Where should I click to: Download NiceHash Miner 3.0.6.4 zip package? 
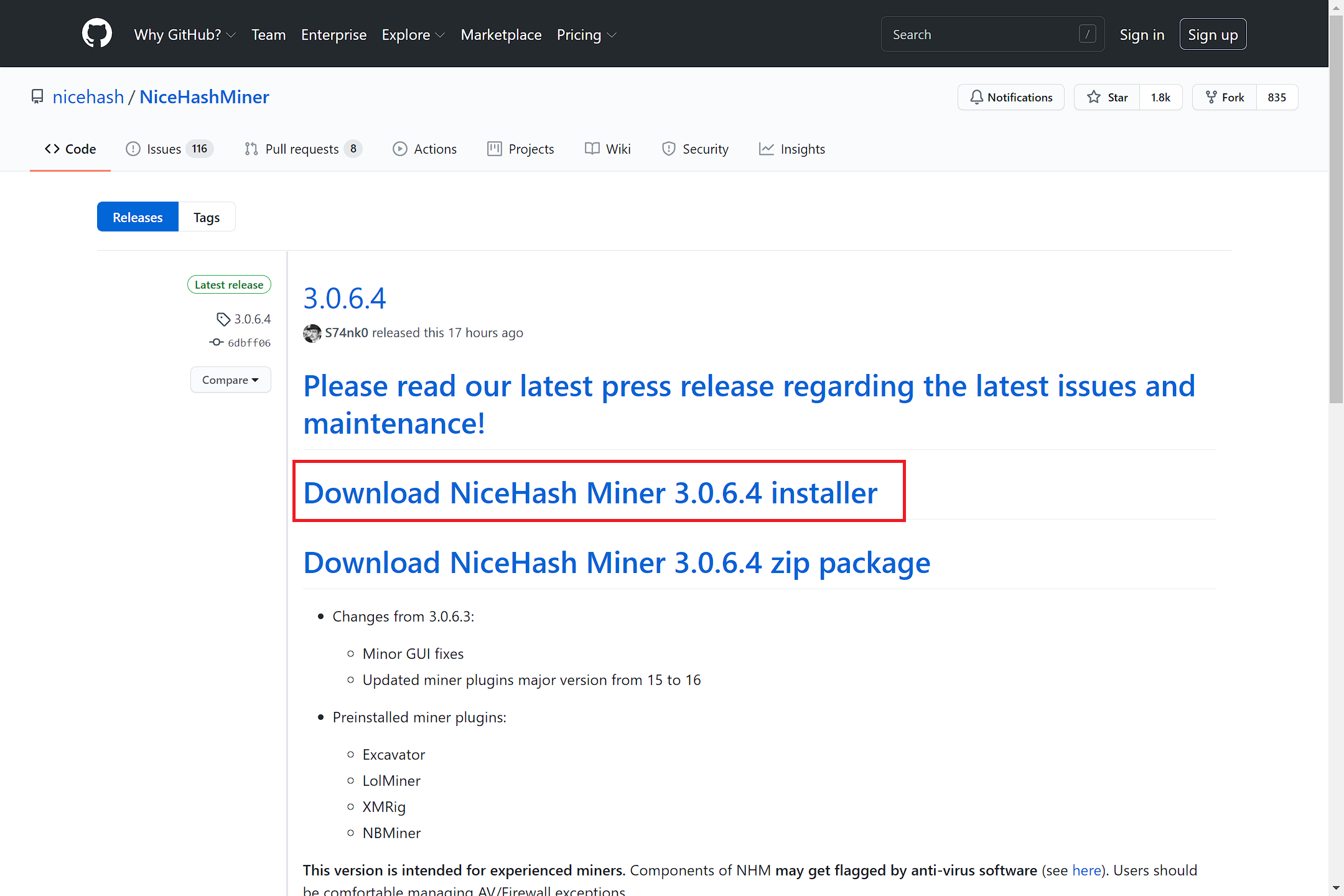[617, 562]
